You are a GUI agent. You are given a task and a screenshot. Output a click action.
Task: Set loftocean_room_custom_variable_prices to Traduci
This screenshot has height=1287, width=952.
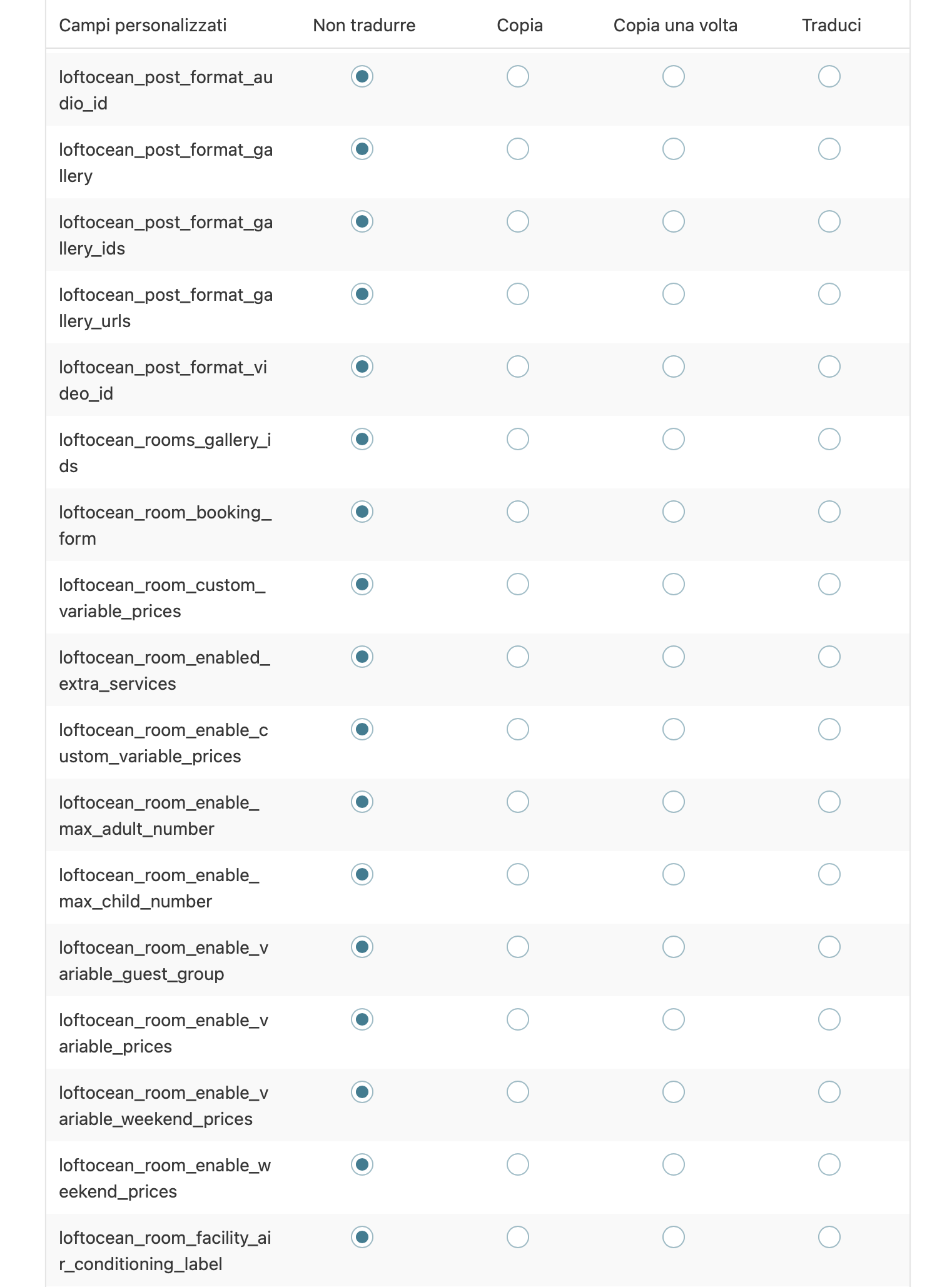pyautogui.click(x=829, y=584)
